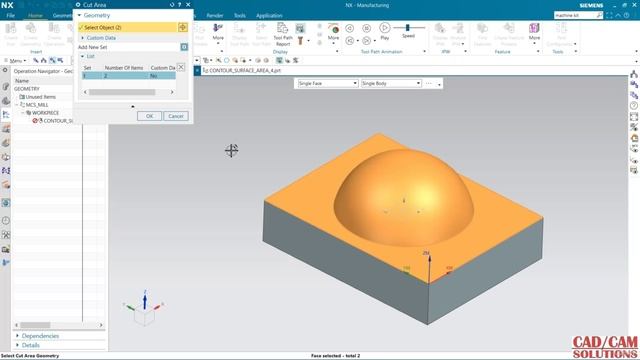Open the Menu dropdown

16,60
